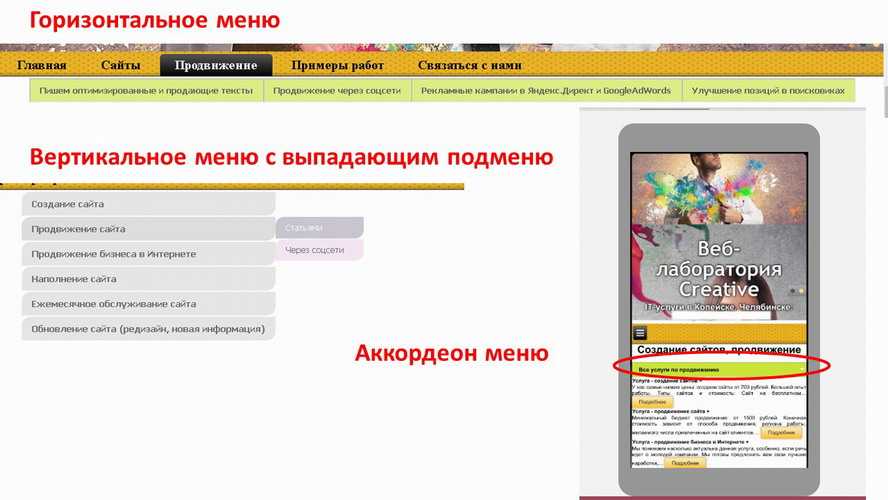Select Пишем оптимизированные и продающие тексты submenu
This screenshot has height=500, width=888.
[x=146, y=91]
